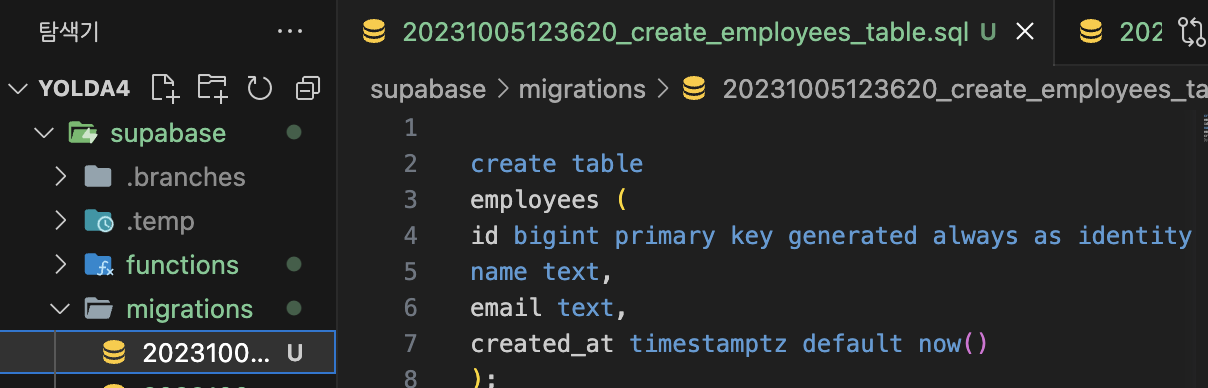Select the supabase folder icon
The image size is (1208, 388).
point(82,133)
